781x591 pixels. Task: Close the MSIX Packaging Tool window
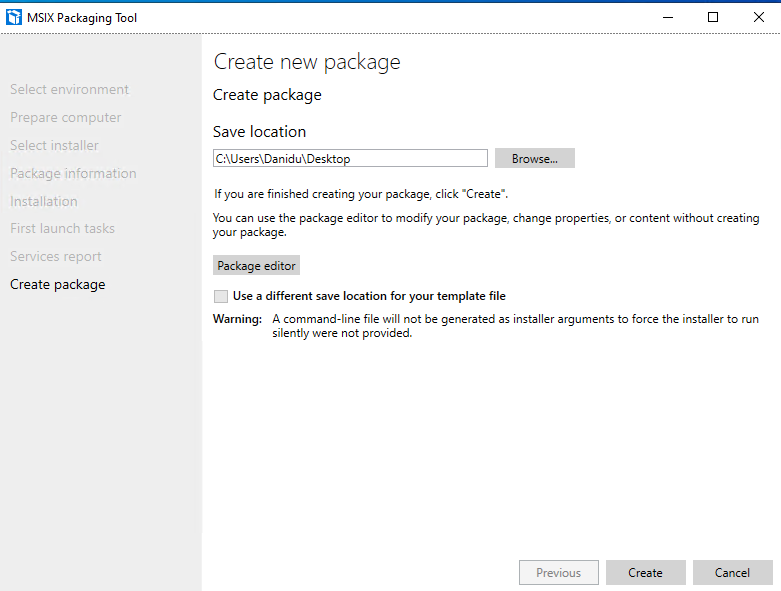tap(759, 17)
